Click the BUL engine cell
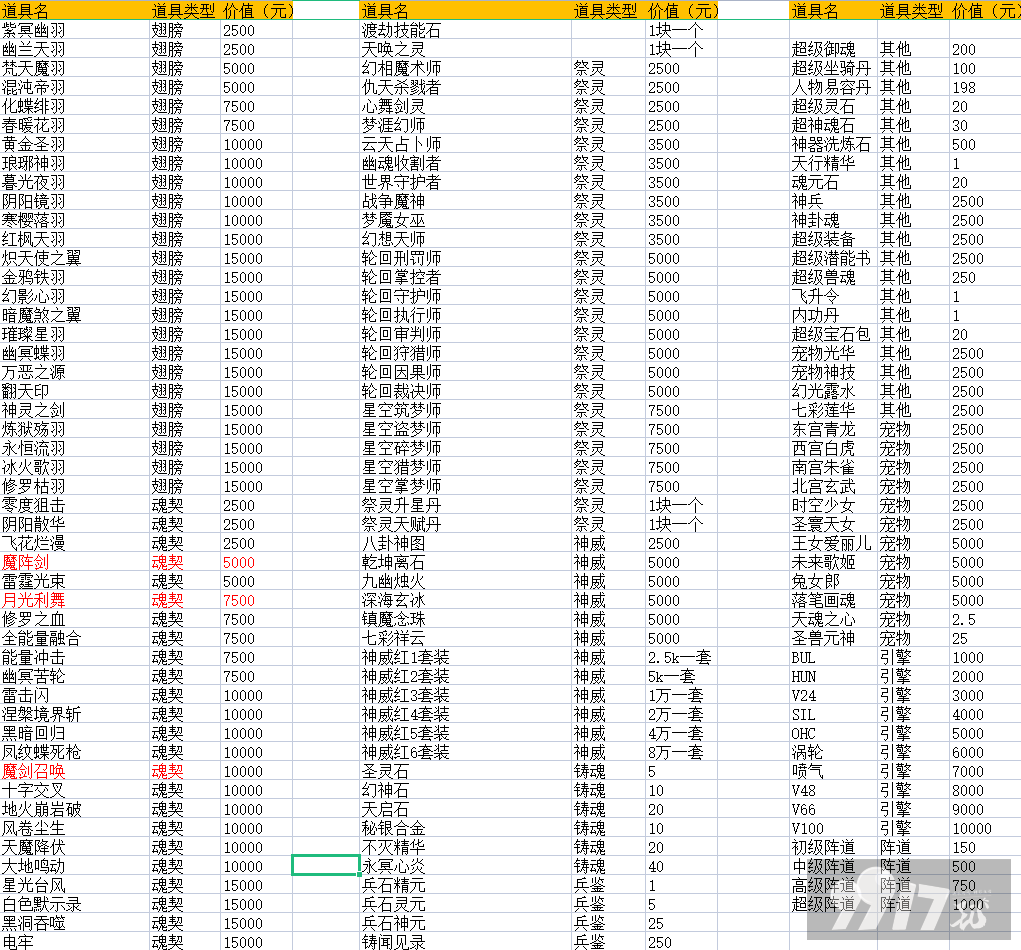 803,658
